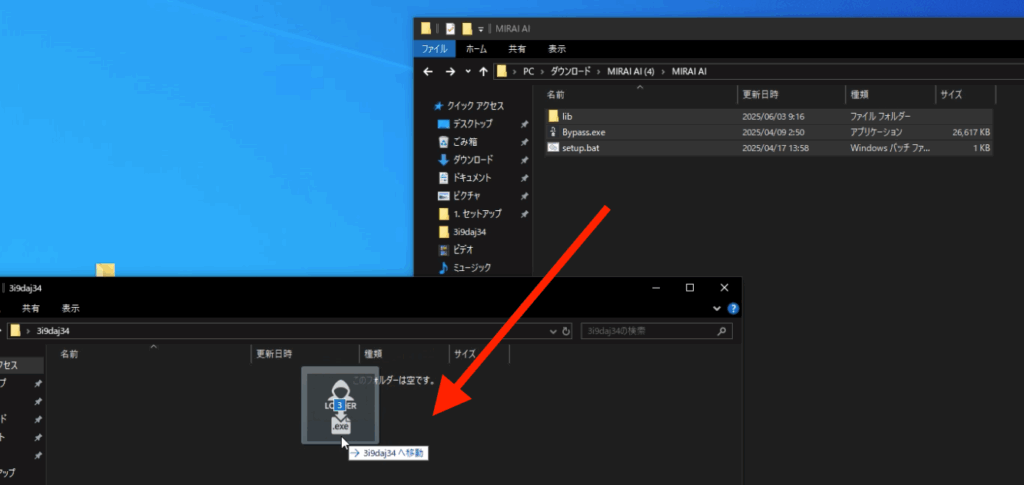This screenshot has height=485, width=1024.
Task: Click the forward arrow in MIRAI AI window
Action: coord(449,72)
